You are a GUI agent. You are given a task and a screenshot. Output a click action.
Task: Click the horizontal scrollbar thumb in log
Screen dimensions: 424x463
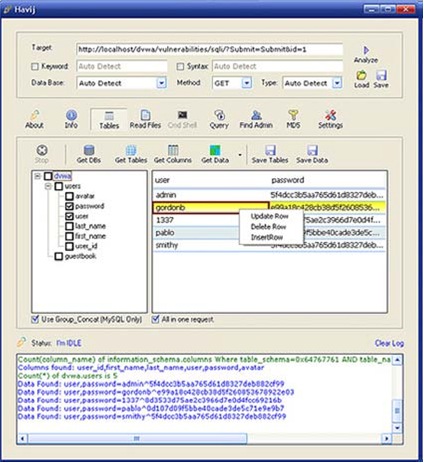(x=137, y=438)
